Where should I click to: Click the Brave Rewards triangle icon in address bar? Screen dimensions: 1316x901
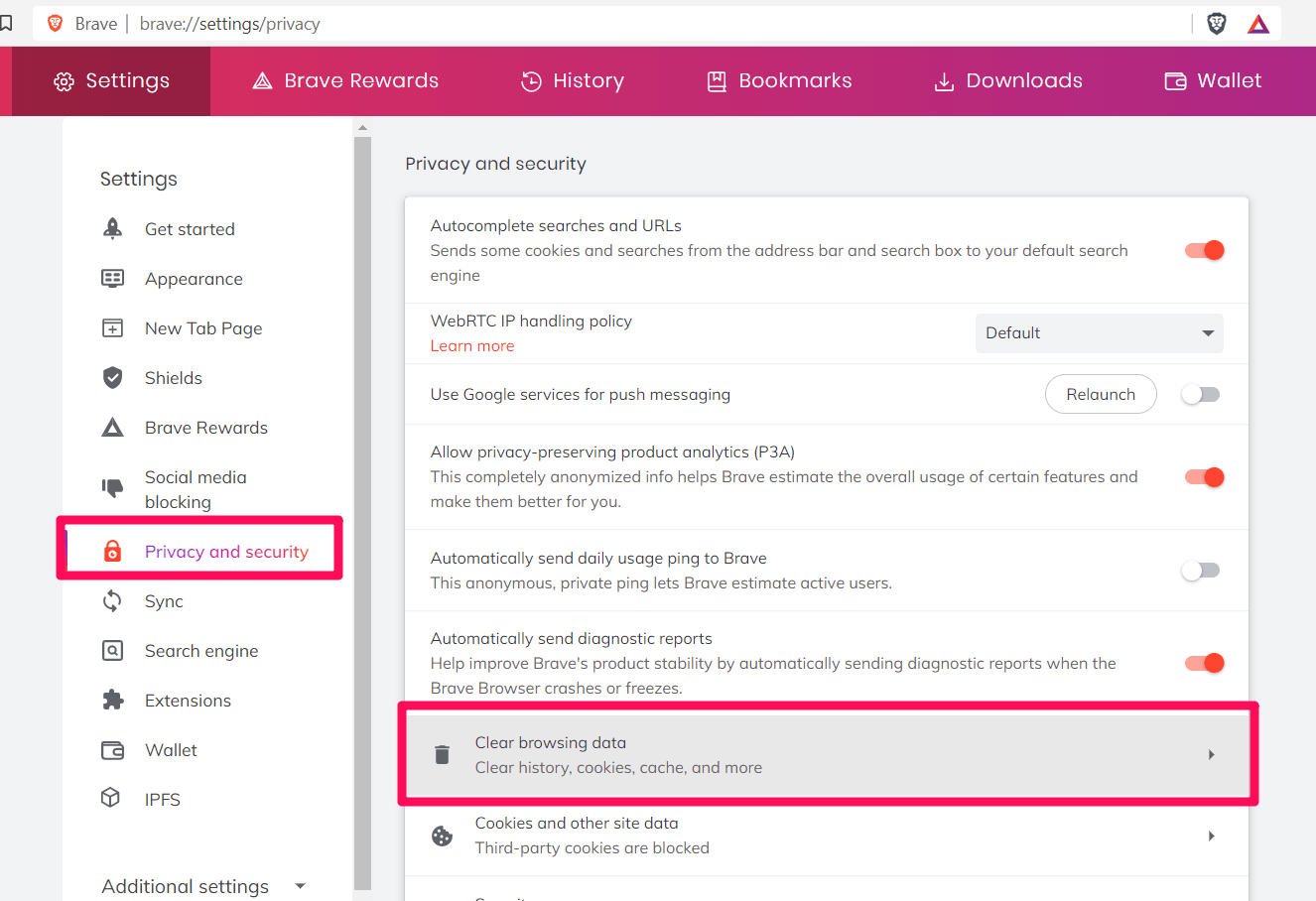(x=1258, y=24)
